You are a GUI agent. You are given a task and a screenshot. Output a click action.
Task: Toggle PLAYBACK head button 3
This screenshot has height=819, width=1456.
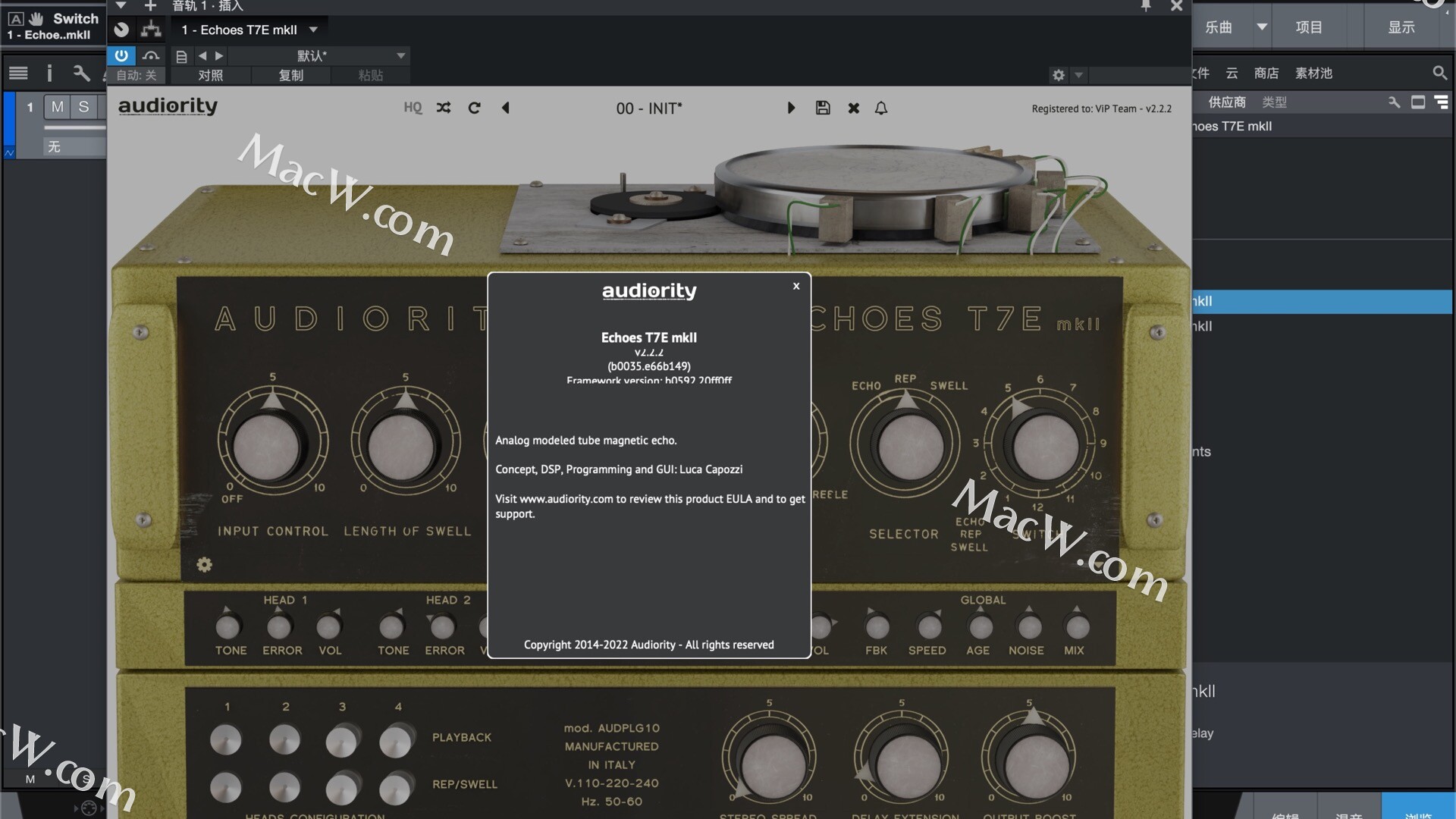pyautogui.click(x=342, y=741)
